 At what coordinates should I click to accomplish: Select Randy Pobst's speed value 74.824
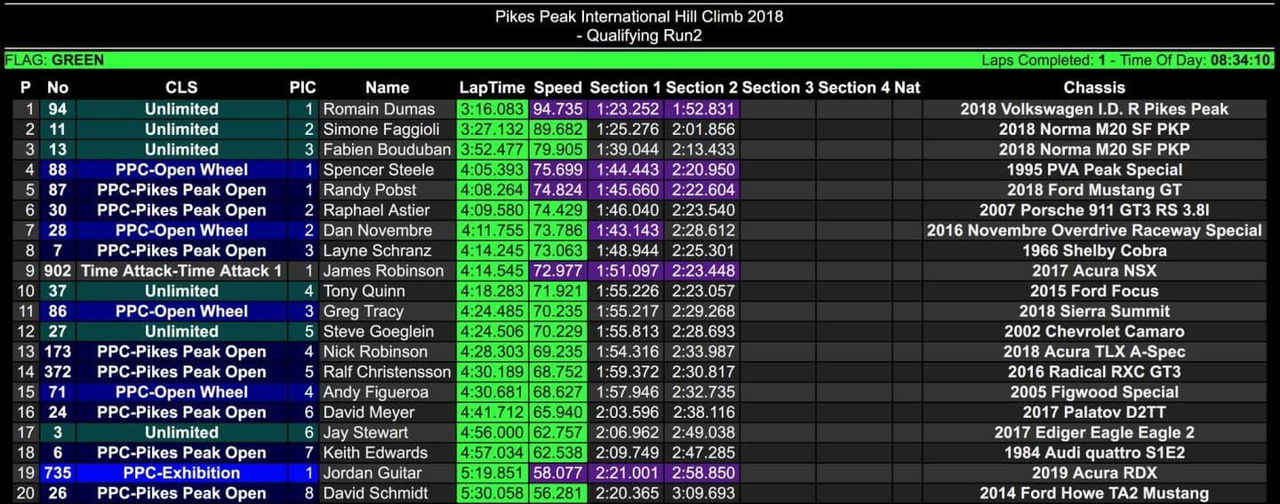pos(558,190)
